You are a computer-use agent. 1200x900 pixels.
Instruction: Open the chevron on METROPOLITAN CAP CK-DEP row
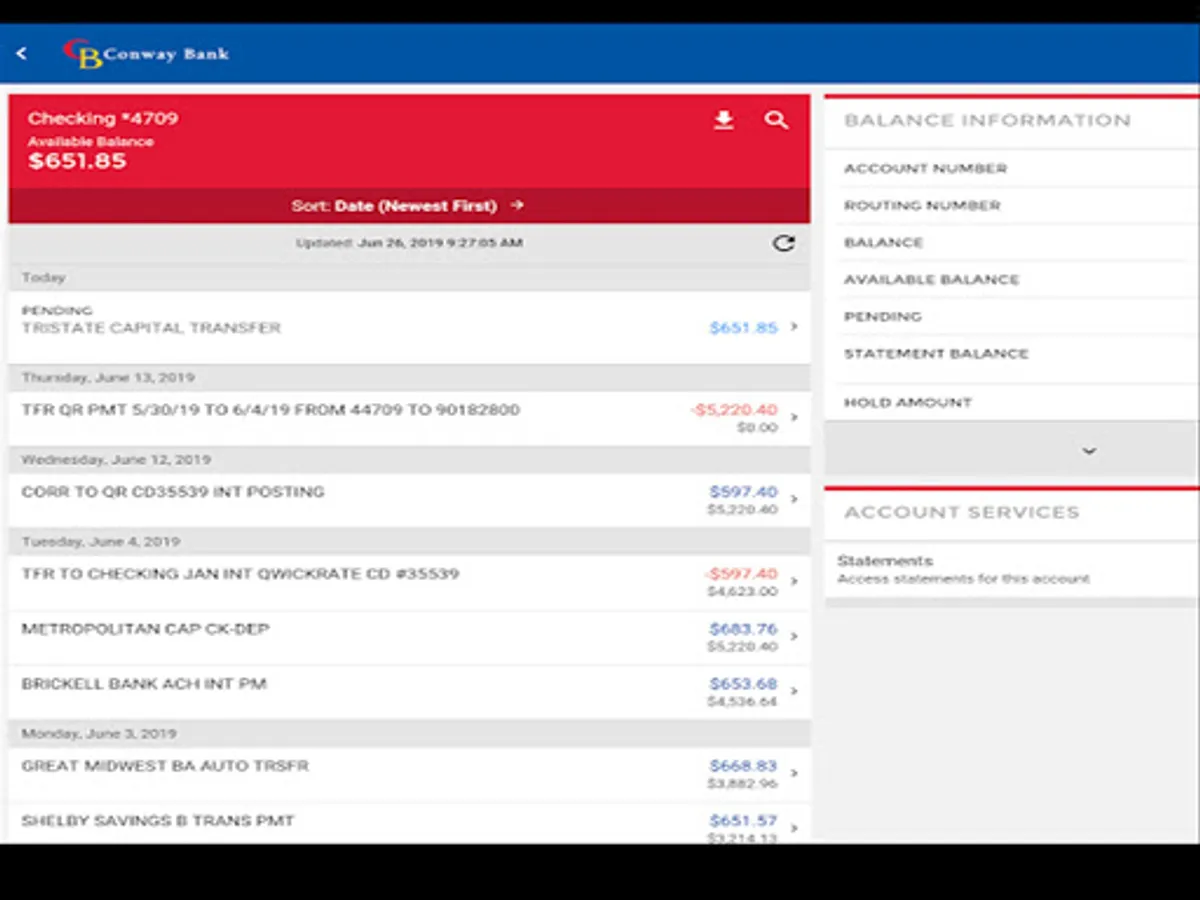coord(794,637)
